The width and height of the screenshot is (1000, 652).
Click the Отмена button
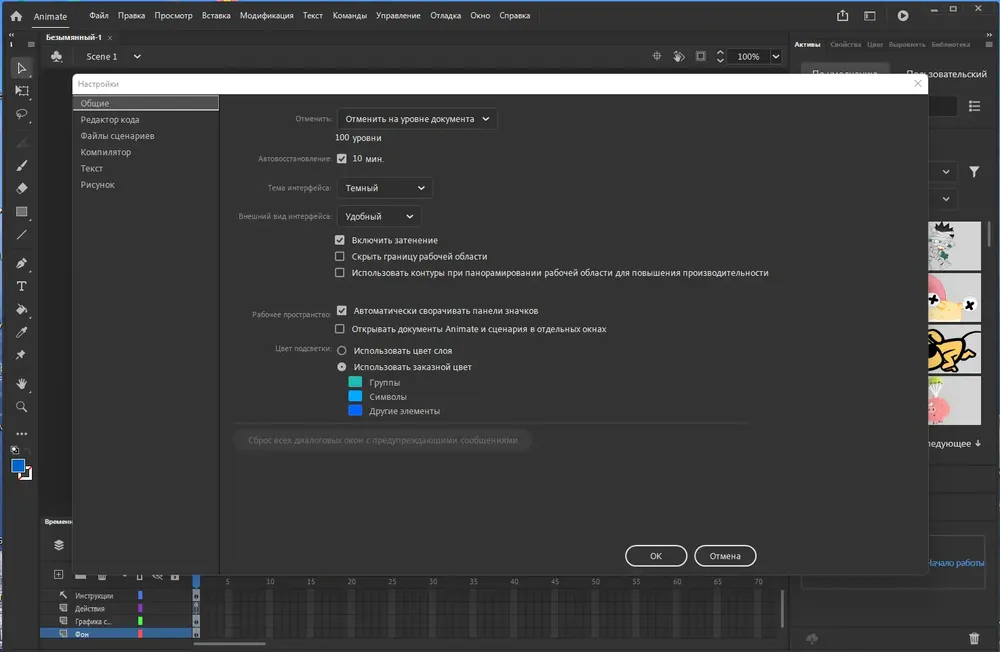pos(725,556)
